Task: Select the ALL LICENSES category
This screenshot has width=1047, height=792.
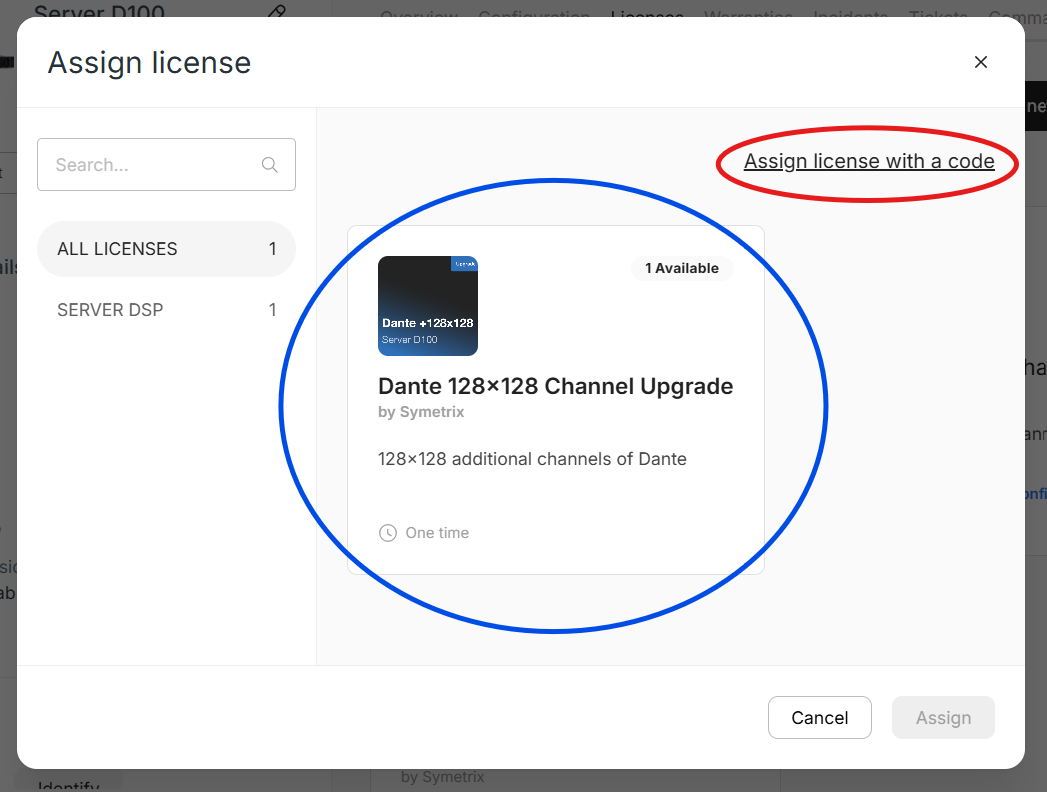Action: 166,249
